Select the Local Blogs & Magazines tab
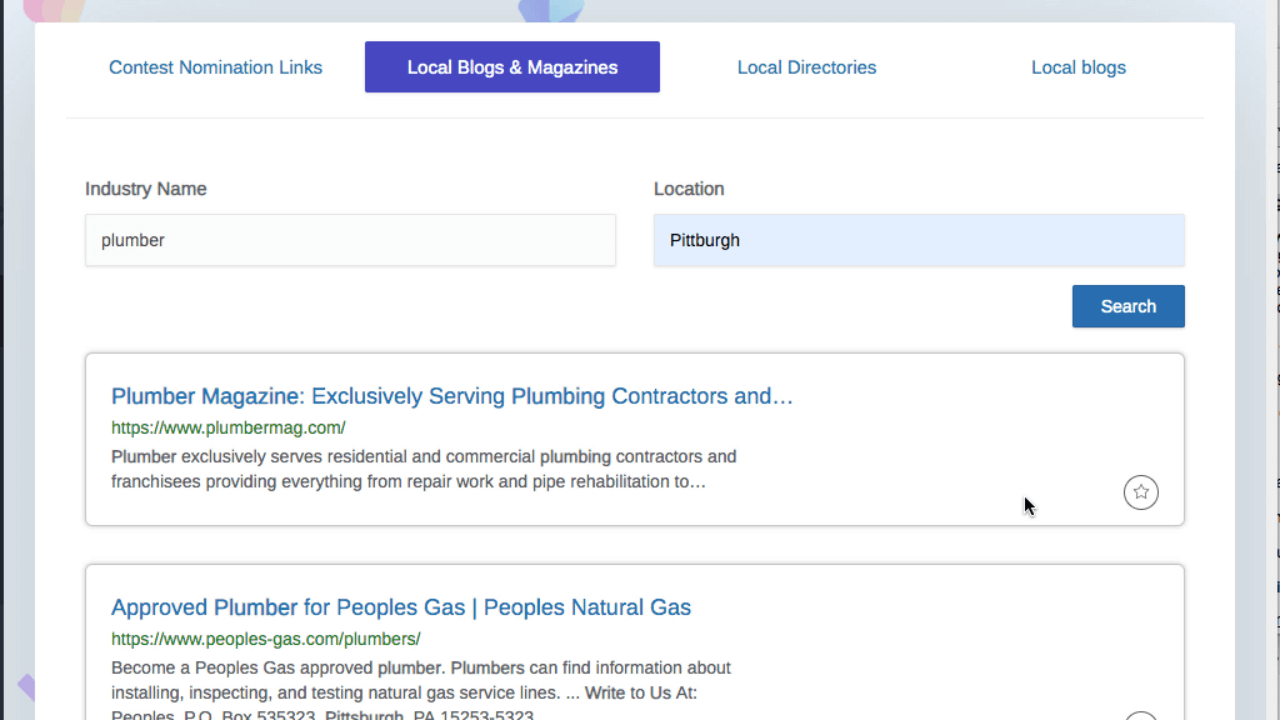The image size is (1280, 720). tap(512, 67)
